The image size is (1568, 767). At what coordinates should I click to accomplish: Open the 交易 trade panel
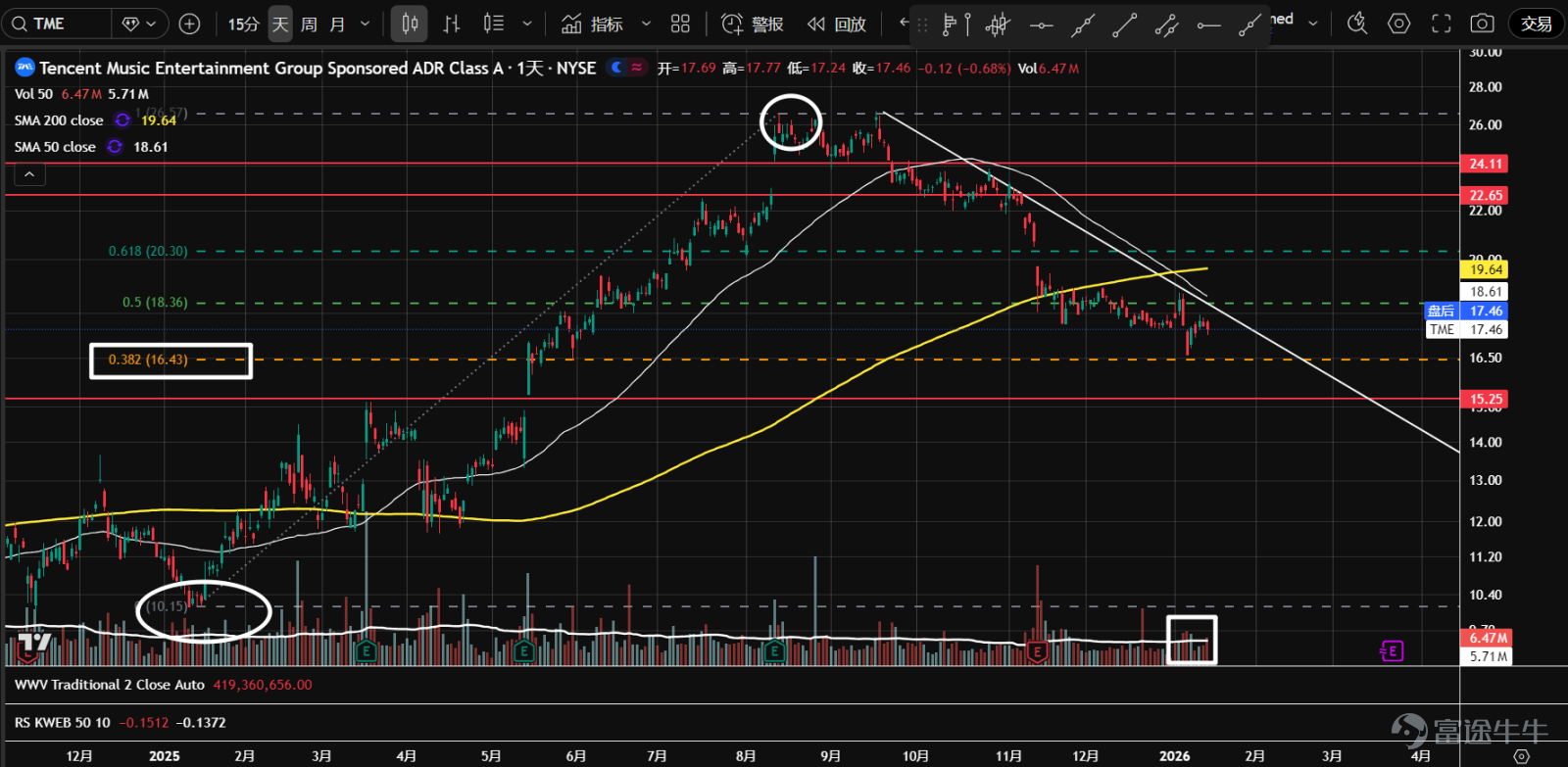coord(1537,24)
